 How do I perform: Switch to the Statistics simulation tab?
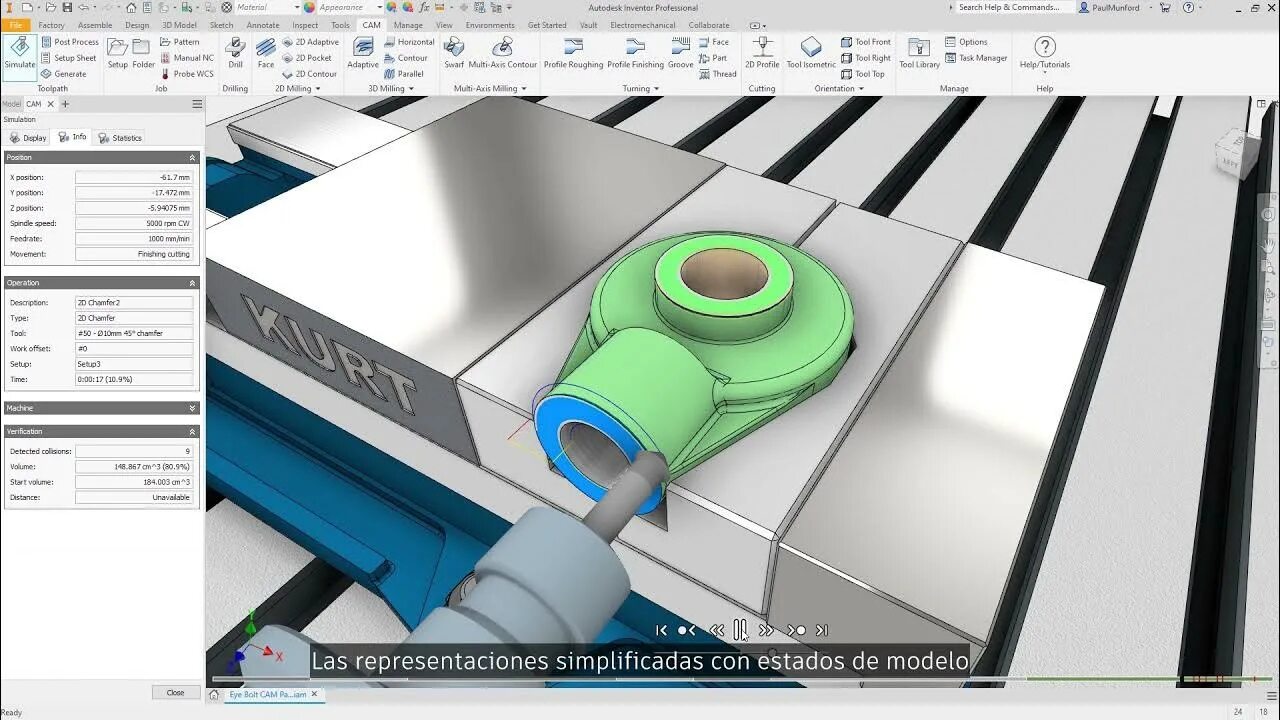click(x=120, y=138)
